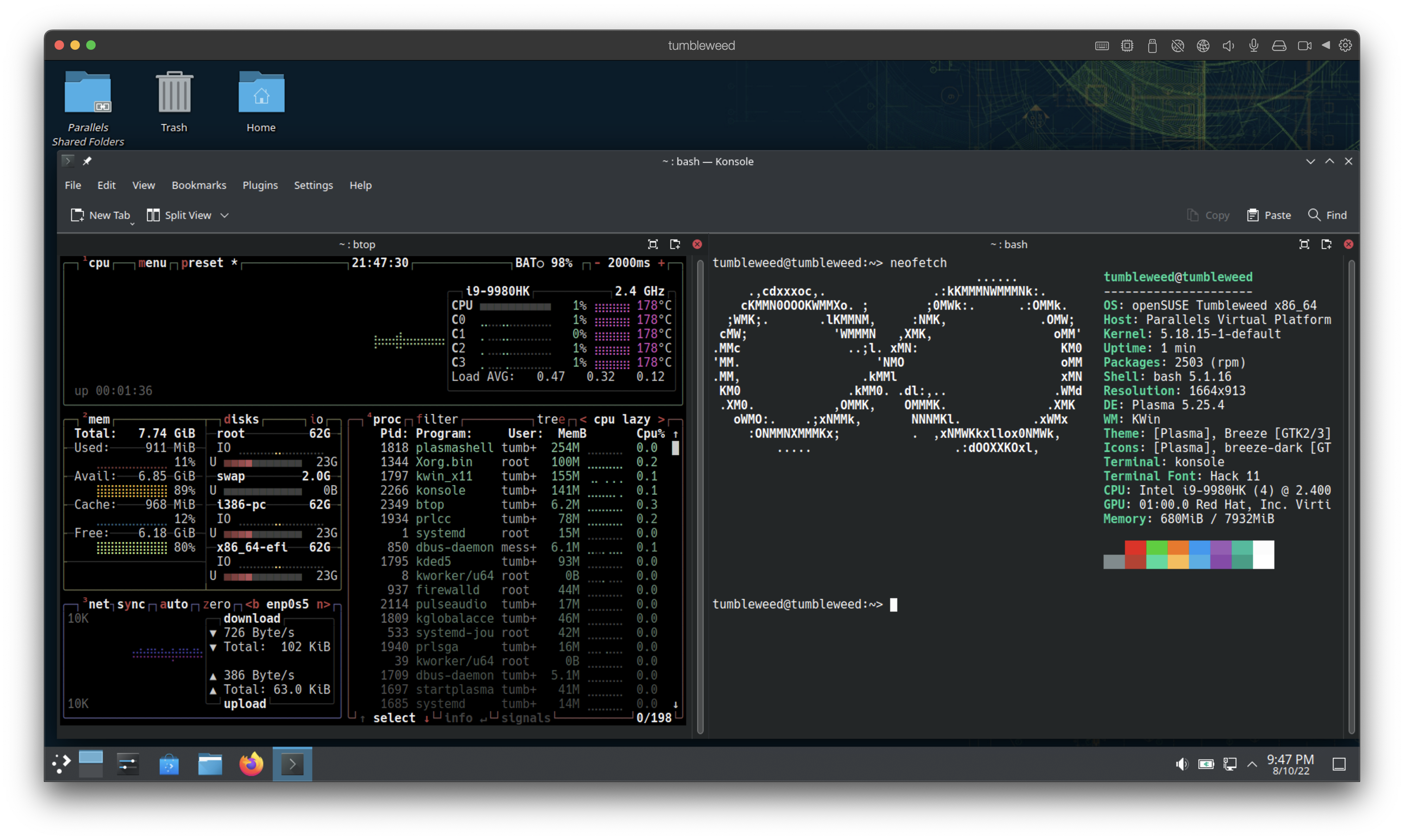Decrease btop update interval with minus
The width and height of the screenshot is (1404, 840).
[597, 263]
